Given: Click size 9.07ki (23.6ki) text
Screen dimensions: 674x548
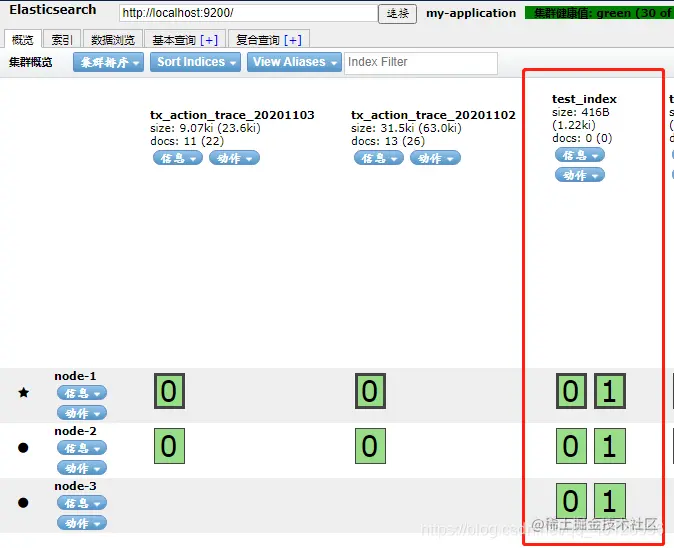Looking at the screenshot, I should 205,128.
